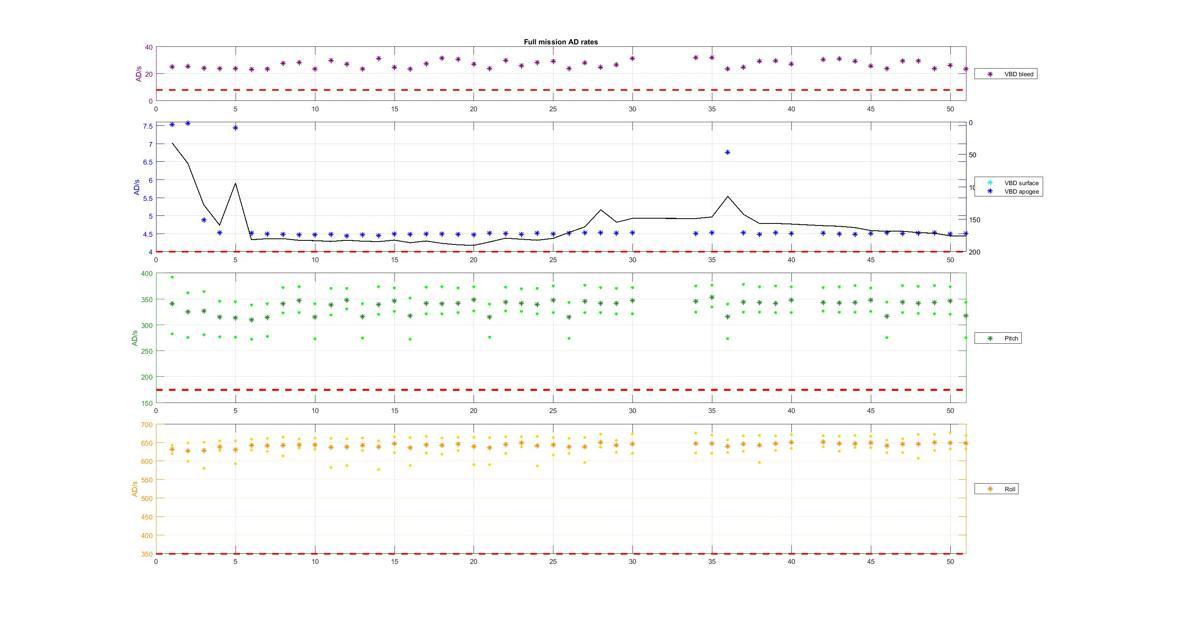Click the outlier blue apogee point near dive 36
Image resolution: width=1200 pixels, height=622 pixels.
728,152
